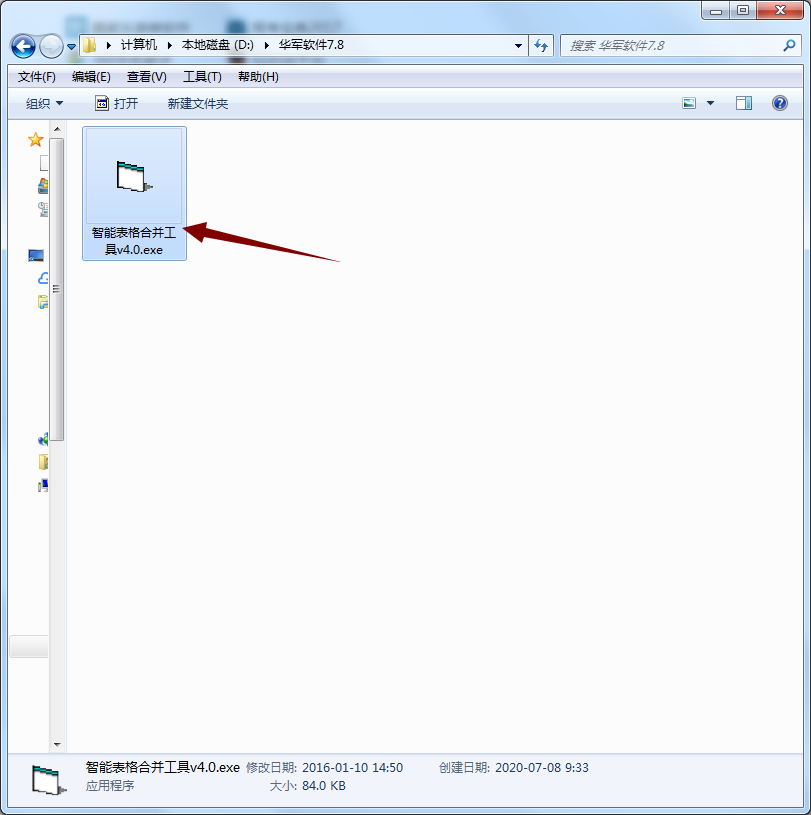Click the up arrow of the sidebar scrollbar
The image size is (811, 815).
tap(57, 129)
